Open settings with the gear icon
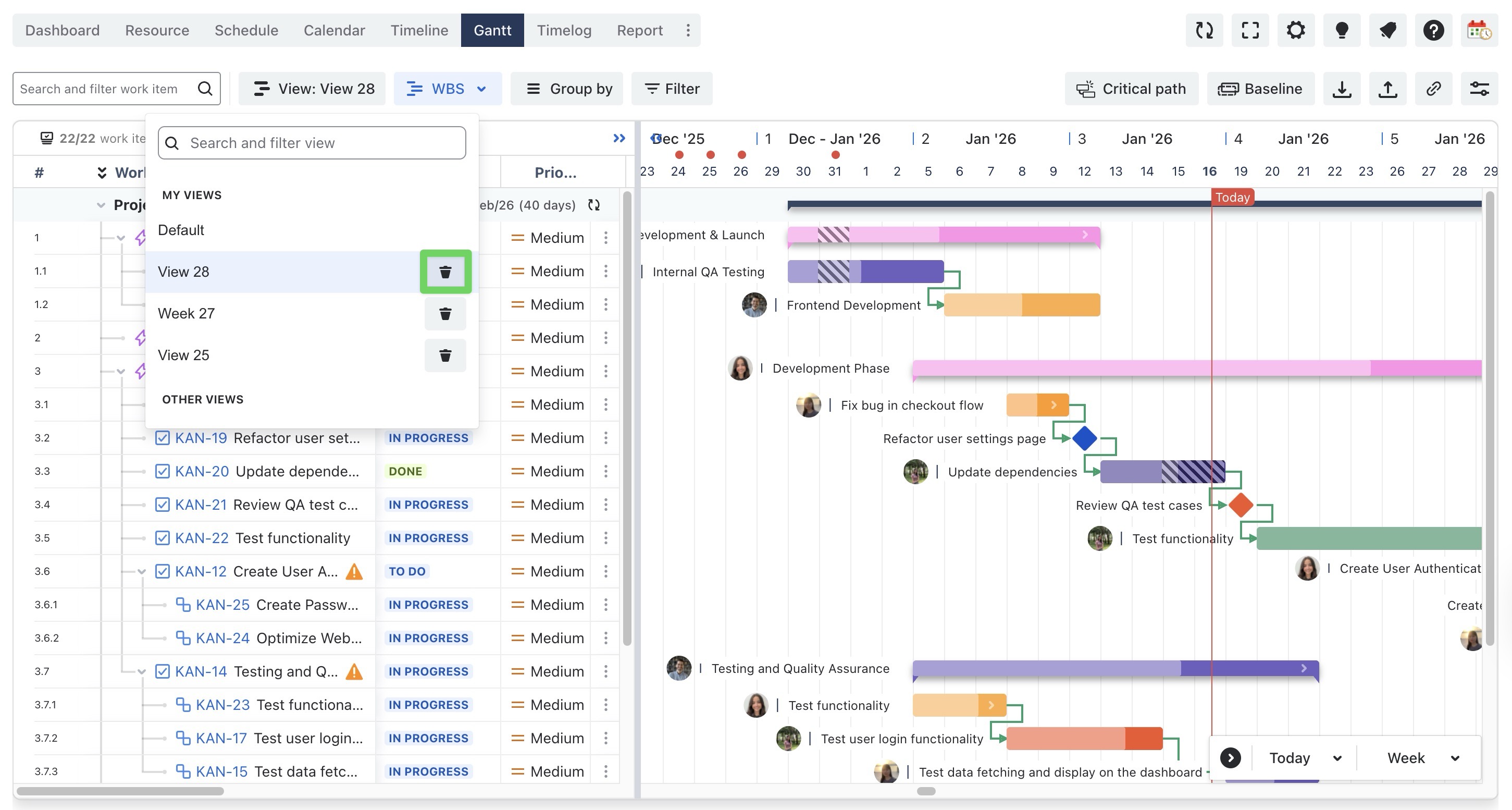The height and width of the screenshot is (810, 1512). pyautogui.click(x=1295, y=31)
